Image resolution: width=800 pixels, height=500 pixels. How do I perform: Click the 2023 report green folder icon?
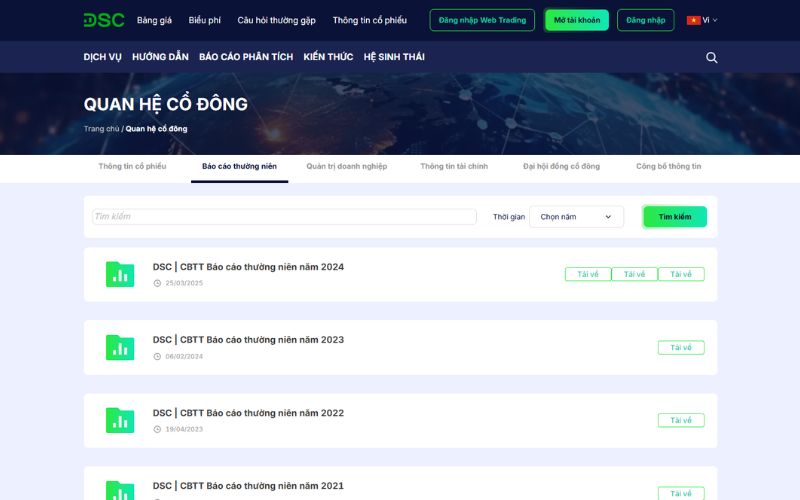point(120,347)
